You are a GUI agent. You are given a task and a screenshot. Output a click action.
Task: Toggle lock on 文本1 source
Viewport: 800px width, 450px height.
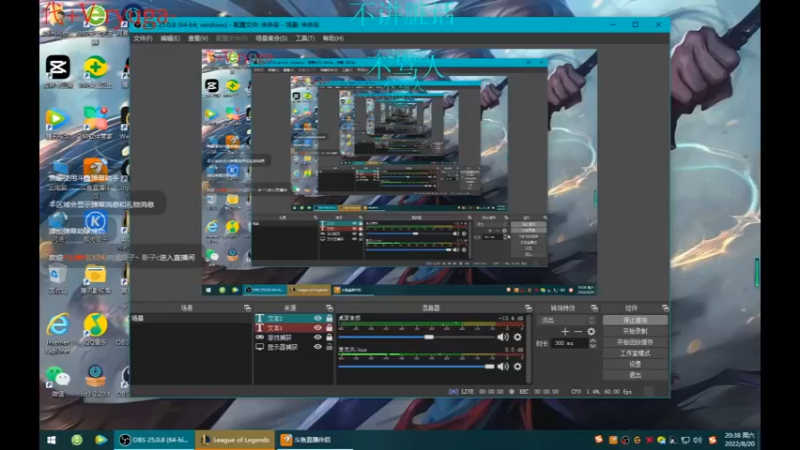(329, 328)
